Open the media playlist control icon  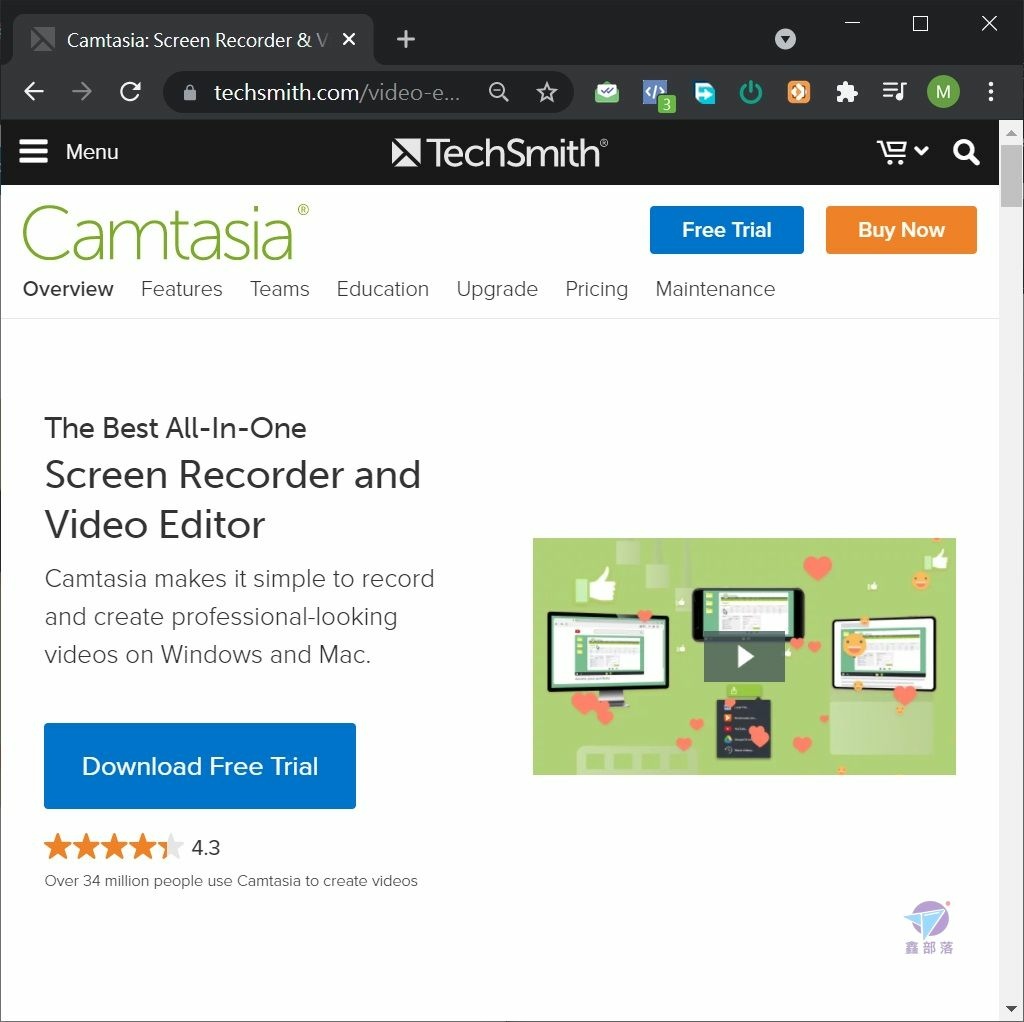894,91
